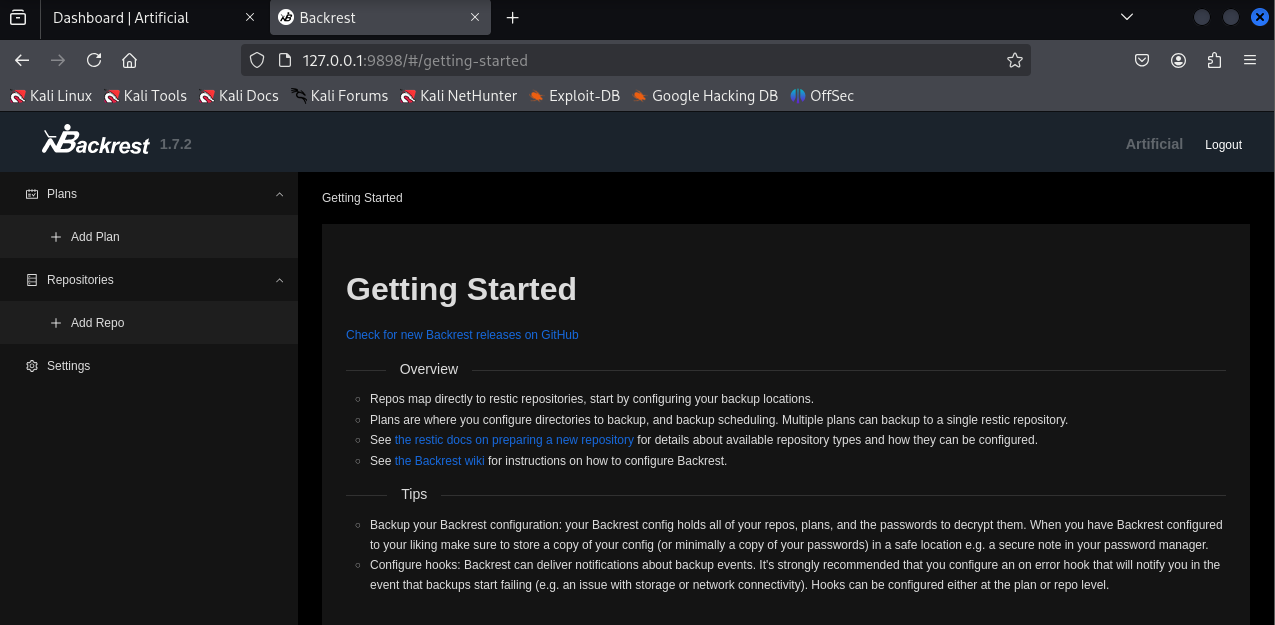Go to browser home page icon
Screen dimensions: 1275x625
tap(129, 60)
